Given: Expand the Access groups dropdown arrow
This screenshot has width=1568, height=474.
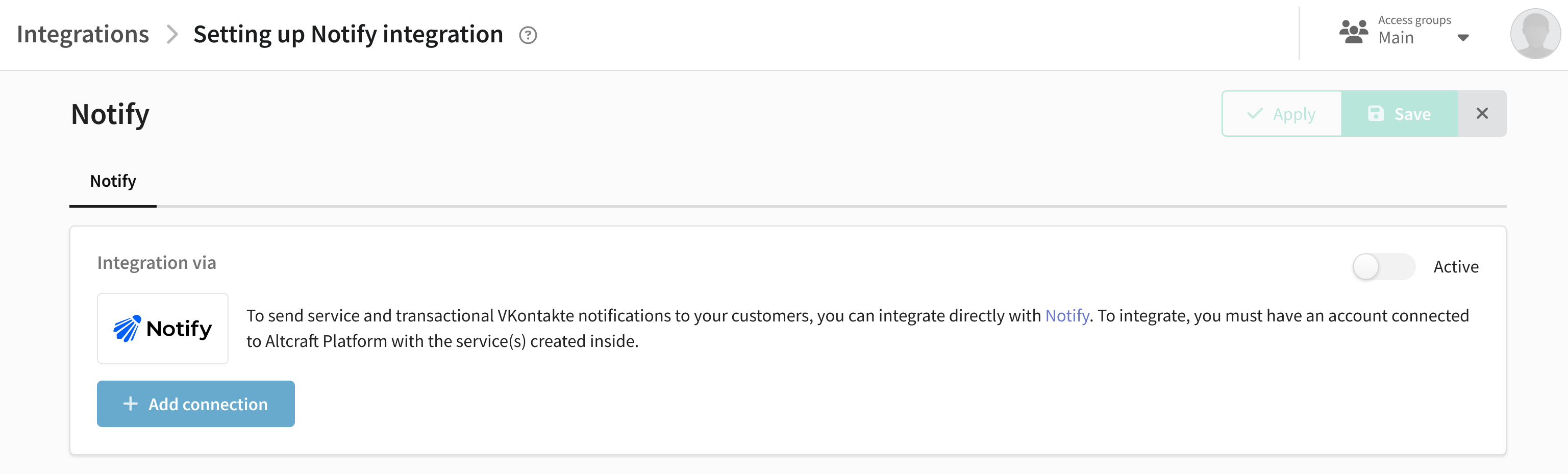Looking at the screenshot, I should click(x=1463, y=38).
